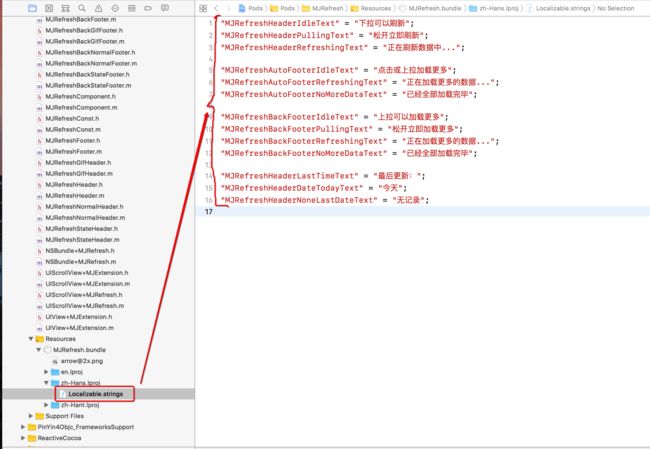Open MJRefreshBackStateFooter.m
This screenshot has height=449, width=650.
coord(88,85)
